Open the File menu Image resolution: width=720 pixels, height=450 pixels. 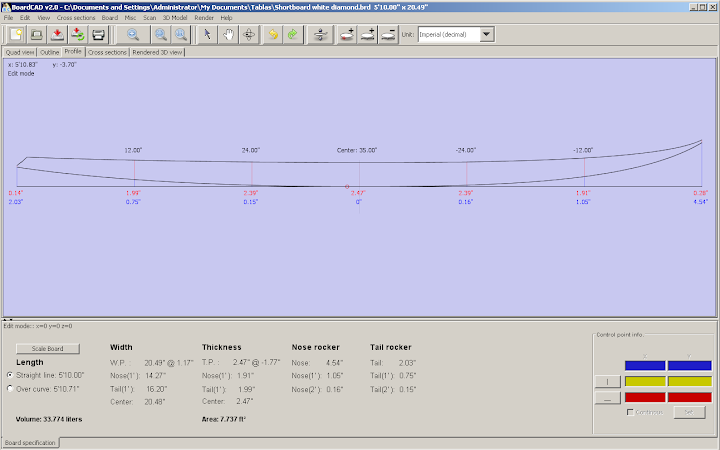[8, 18]
